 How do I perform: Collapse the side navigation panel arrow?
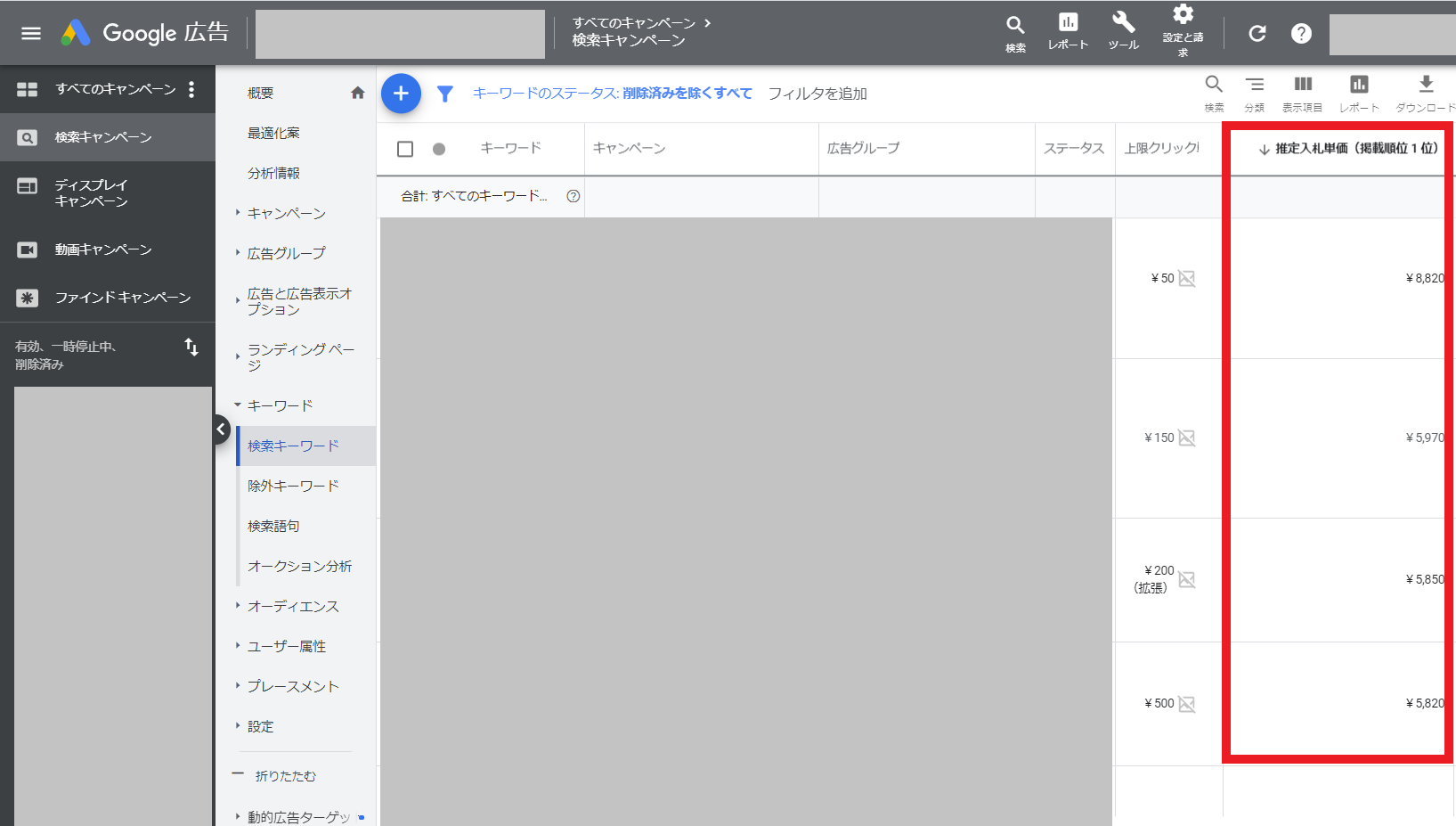pyautogui.click(x=221, y=429)
